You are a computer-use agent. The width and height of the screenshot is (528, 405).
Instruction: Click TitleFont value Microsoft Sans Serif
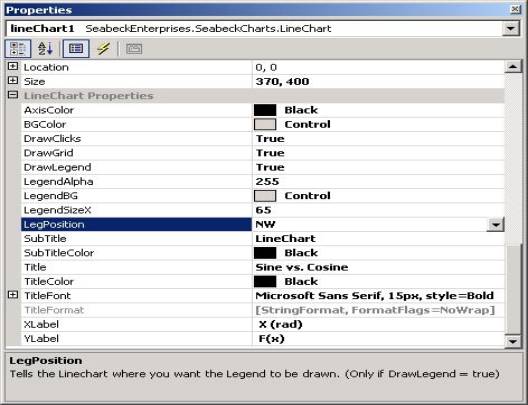coord(374,296)
